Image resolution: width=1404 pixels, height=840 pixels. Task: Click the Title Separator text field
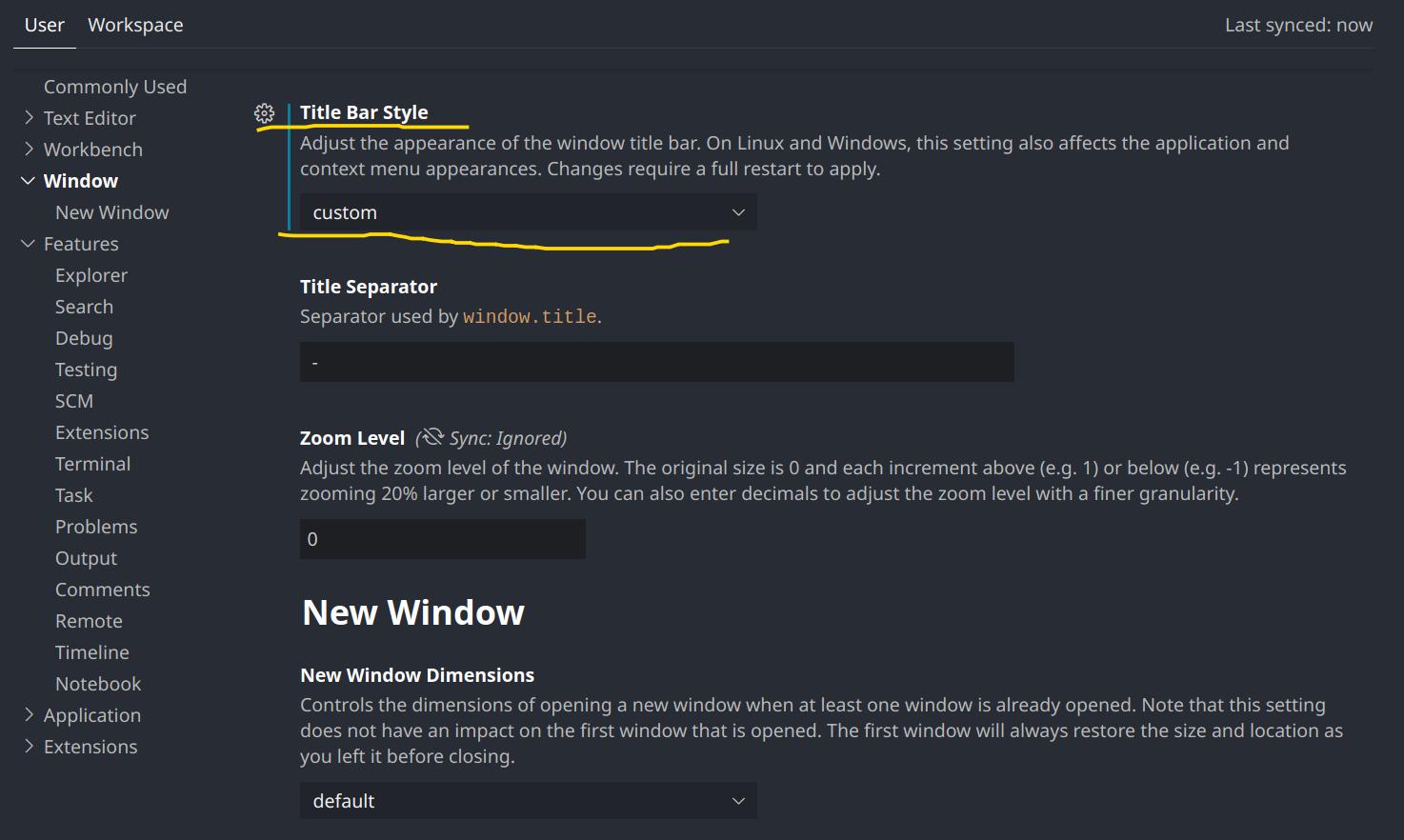[656, 362]
